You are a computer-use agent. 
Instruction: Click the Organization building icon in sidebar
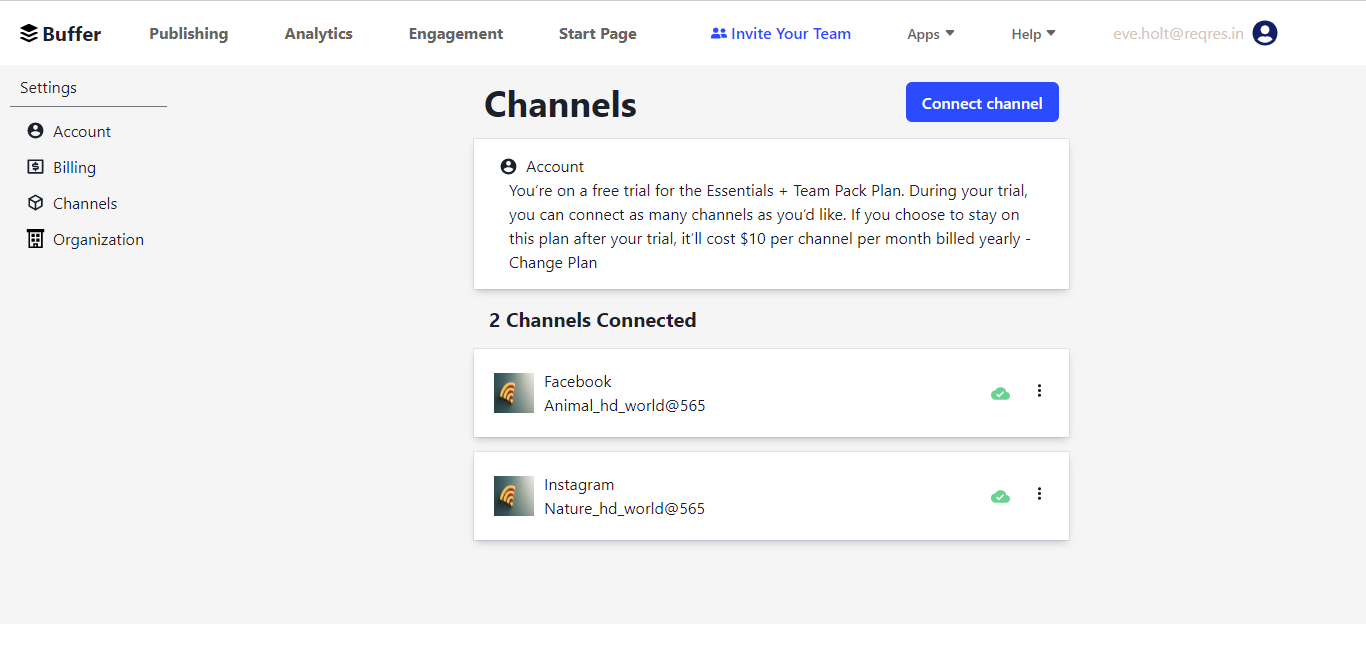35,239
